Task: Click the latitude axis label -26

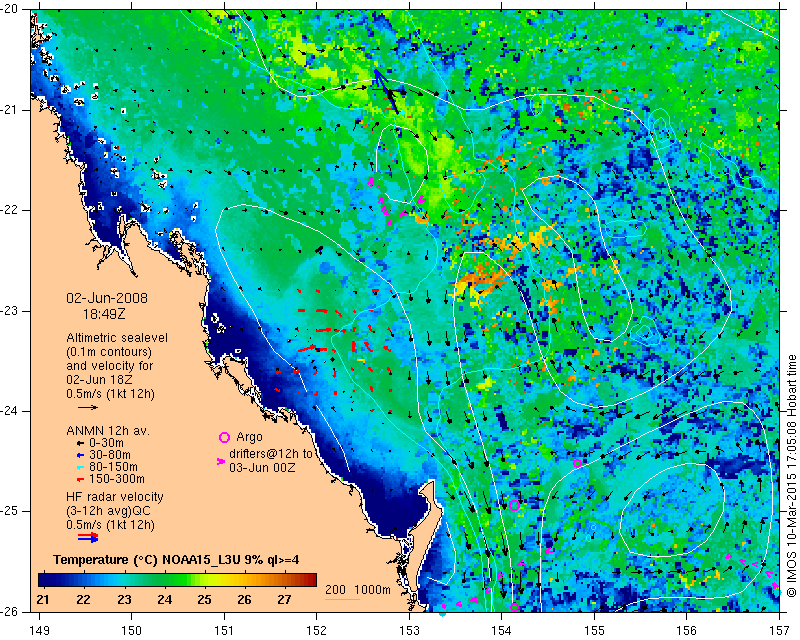Action: click(10, 611)
